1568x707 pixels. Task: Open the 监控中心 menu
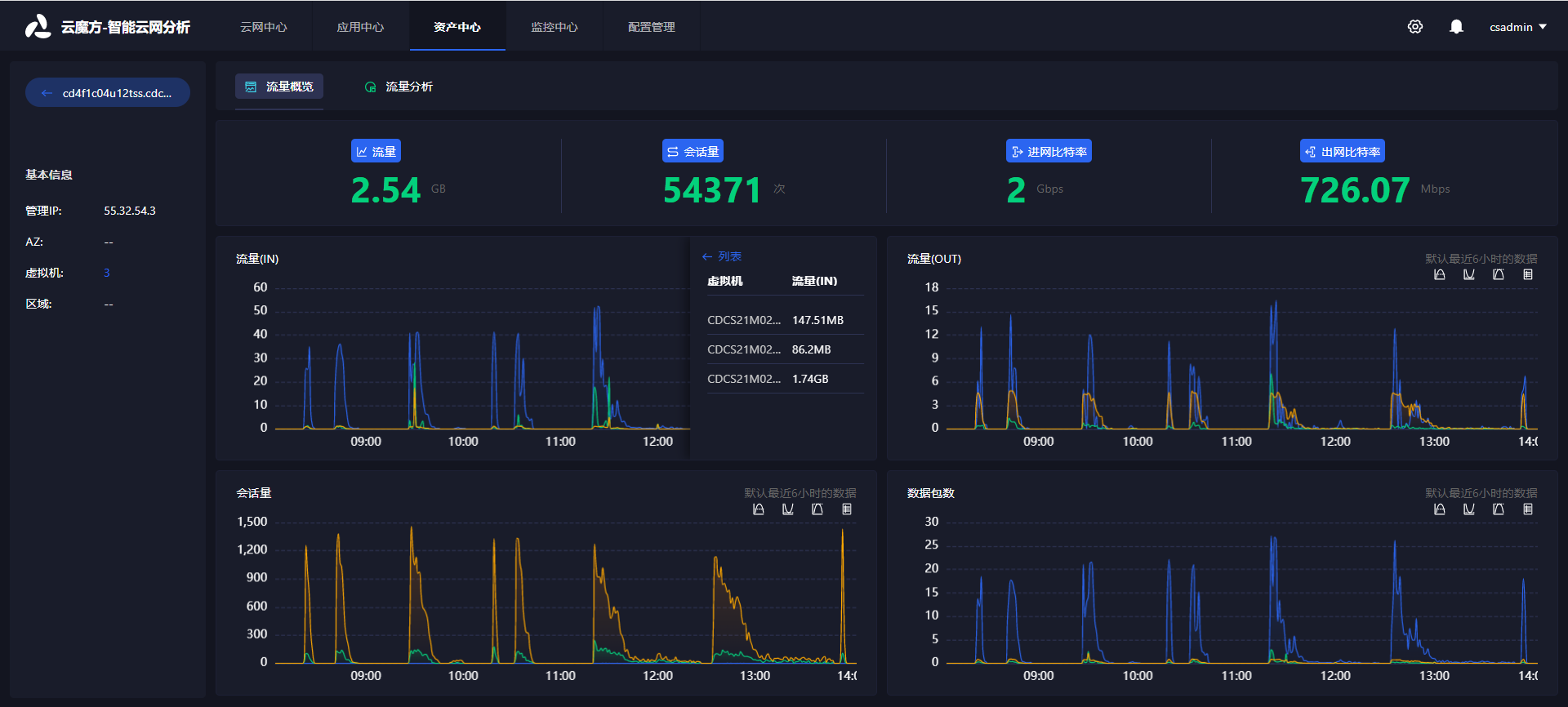555,27
